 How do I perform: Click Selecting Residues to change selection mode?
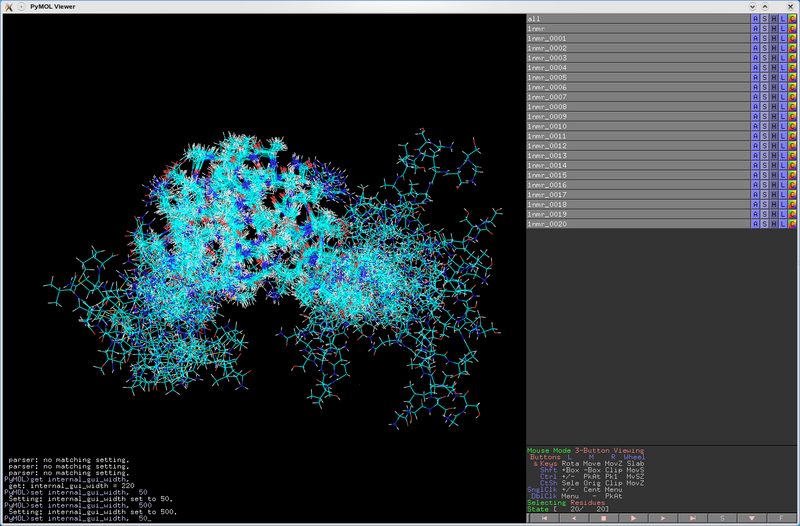coord(560,502)
